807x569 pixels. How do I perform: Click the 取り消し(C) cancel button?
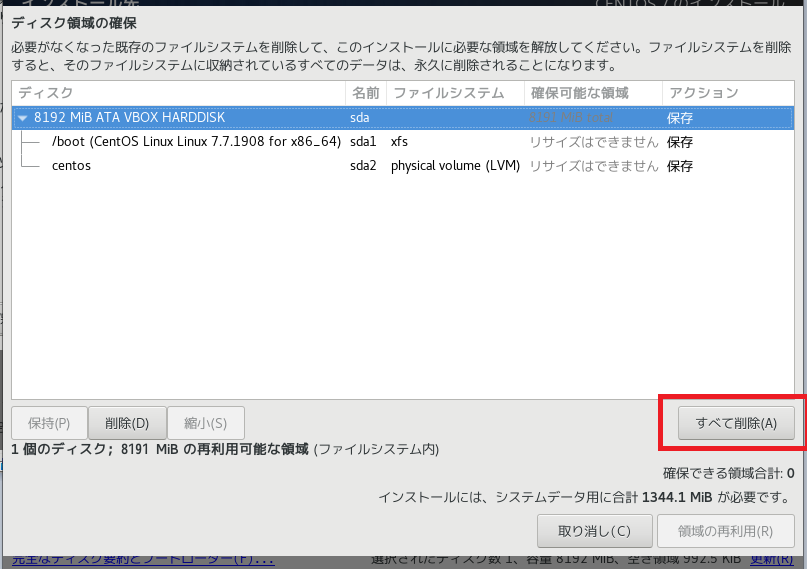coord(594,531)
